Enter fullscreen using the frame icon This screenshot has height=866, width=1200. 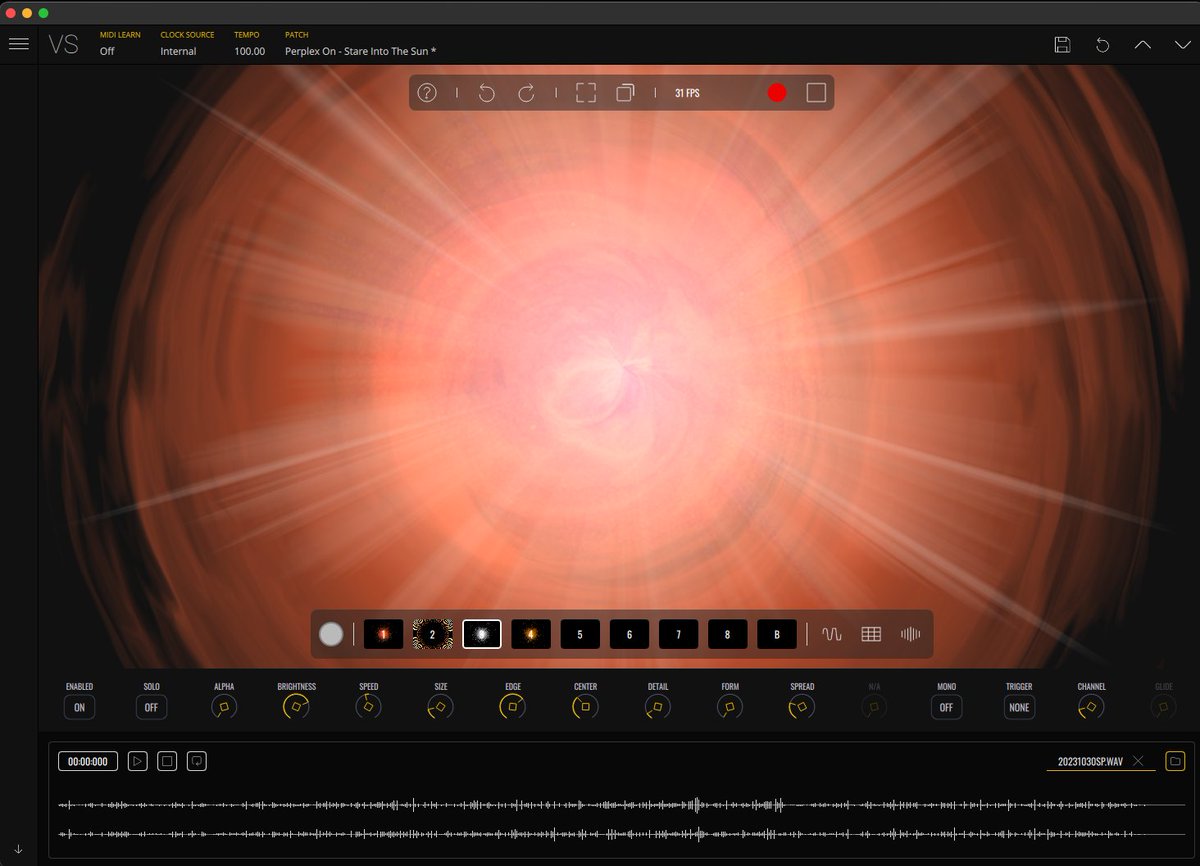point(585,92)
